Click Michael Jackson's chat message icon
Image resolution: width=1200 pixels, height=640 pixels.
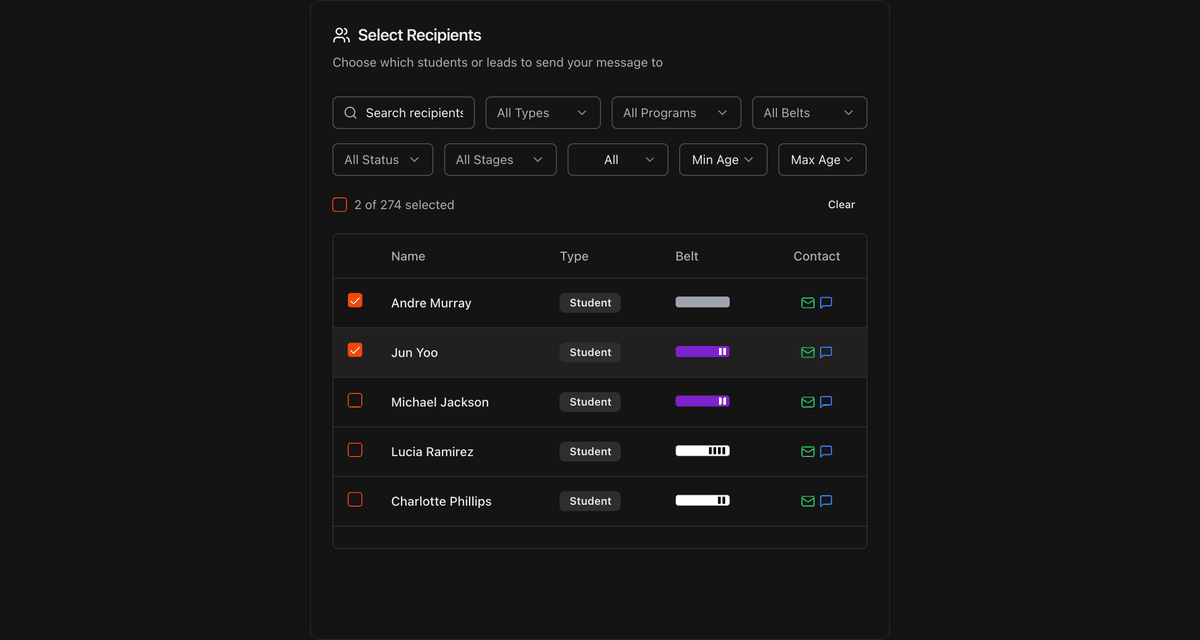[826, 402]
